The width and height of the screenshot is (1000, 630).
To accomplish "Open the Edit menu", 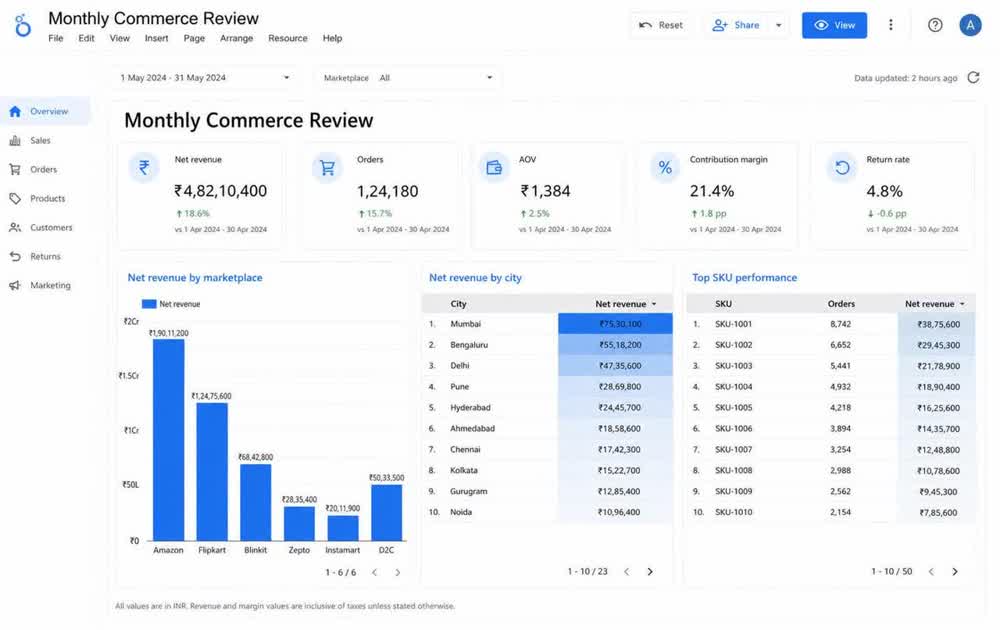I will [86, 38].
